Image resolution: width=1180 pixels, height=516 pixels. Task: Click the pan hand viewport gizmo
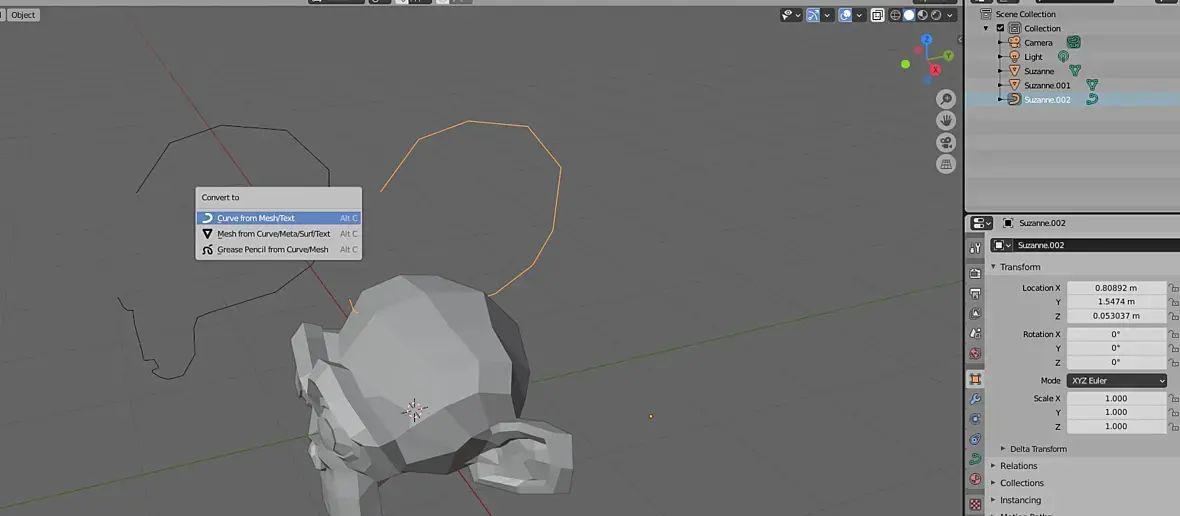(946, 120)
